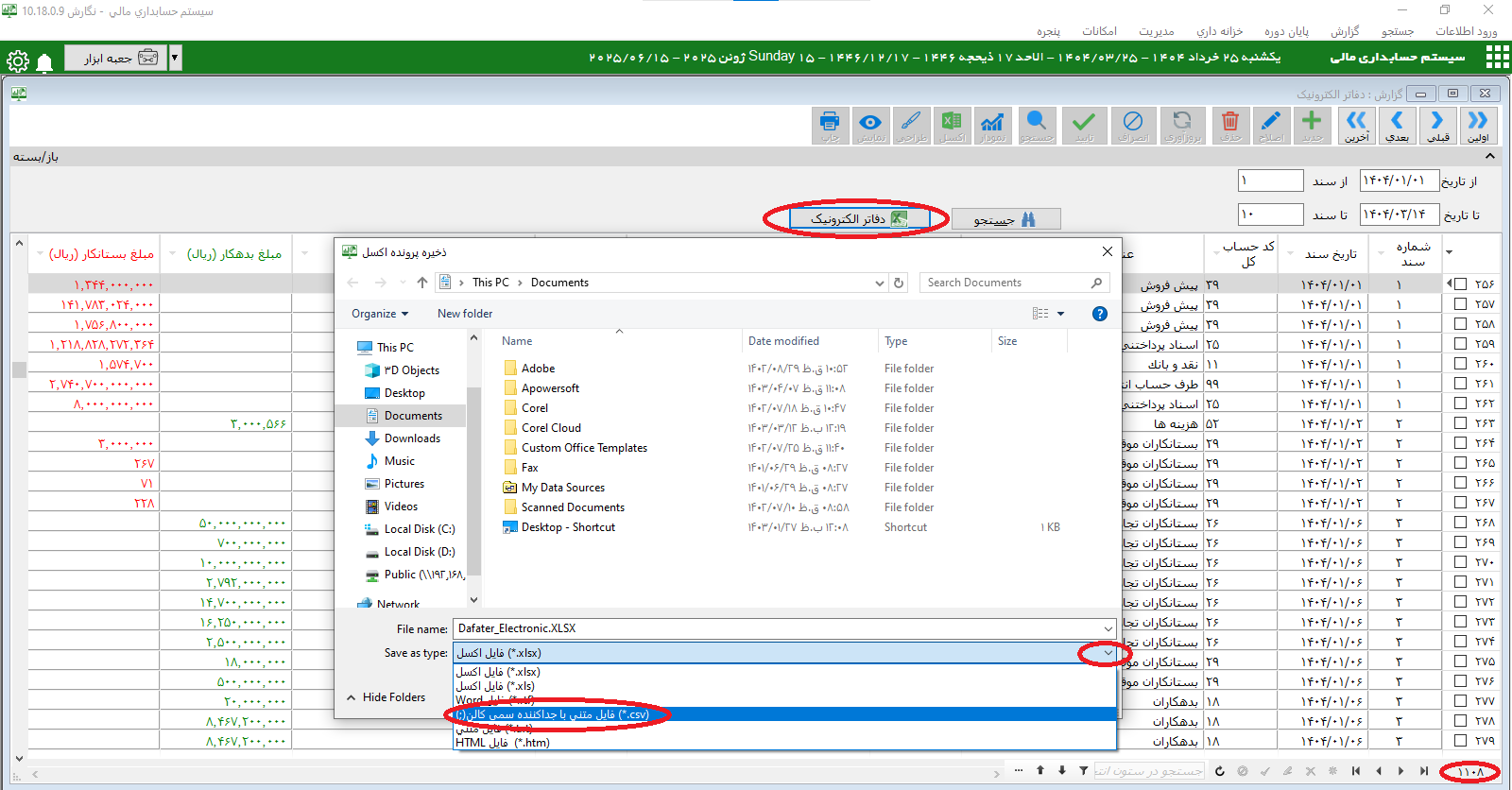This screenshot has width=1512, height=790.
Task: Tick the checkbox for row ۲۵۸
Action: [x=1461, y=324]
